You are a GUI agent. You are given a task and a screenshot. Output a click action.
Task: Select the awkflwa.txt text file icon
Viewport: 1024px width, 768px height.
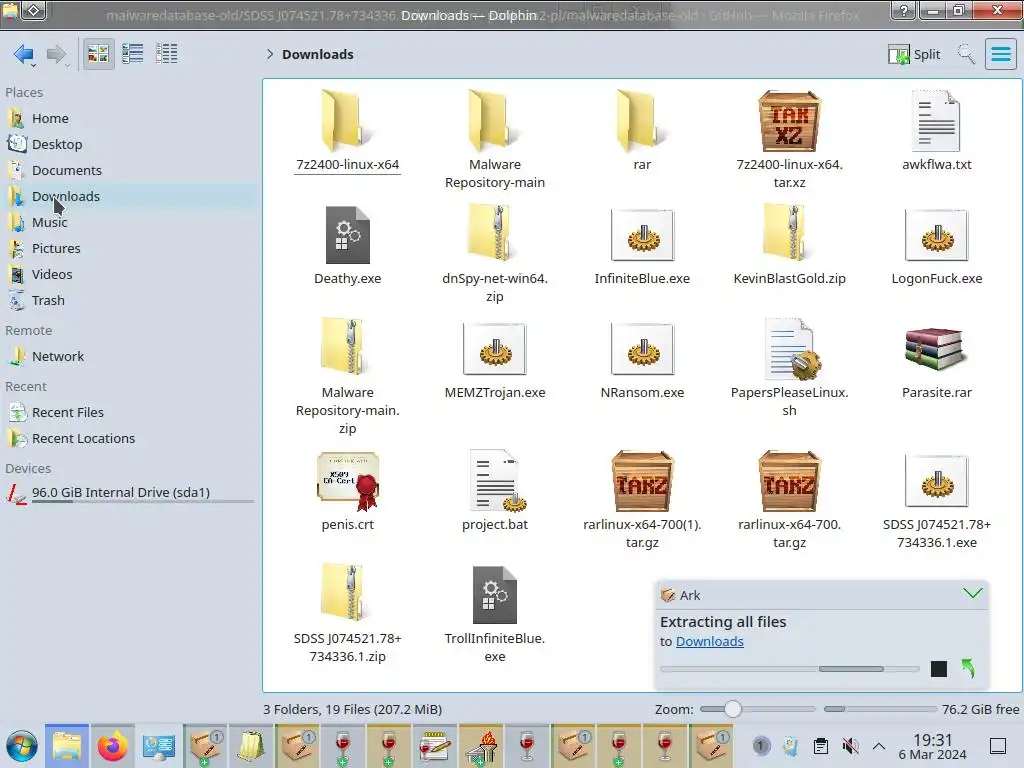[936, 121]
